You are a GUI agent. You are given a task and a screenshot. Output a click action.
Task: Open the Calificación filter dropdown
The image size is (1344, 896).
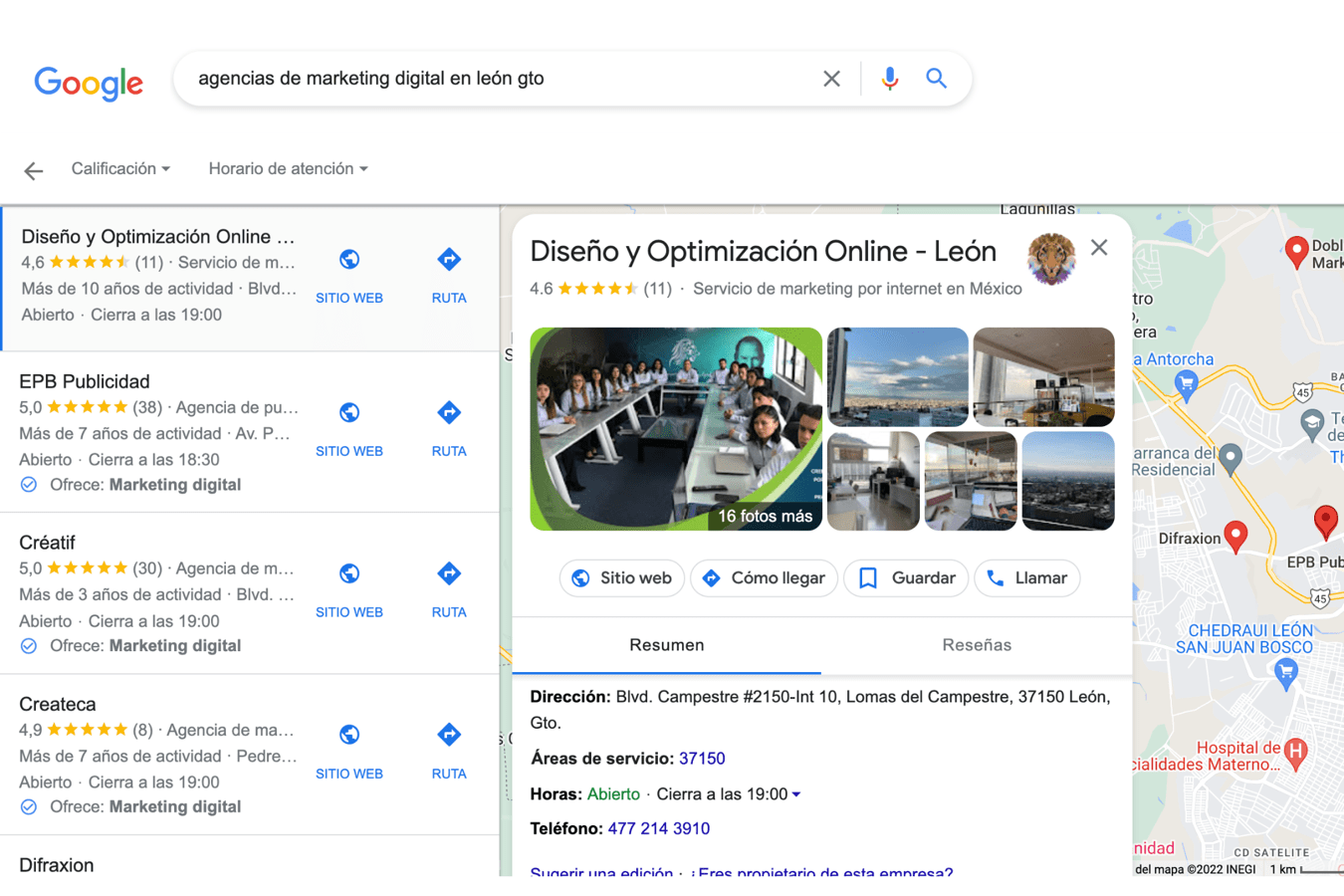coord(120,168)
